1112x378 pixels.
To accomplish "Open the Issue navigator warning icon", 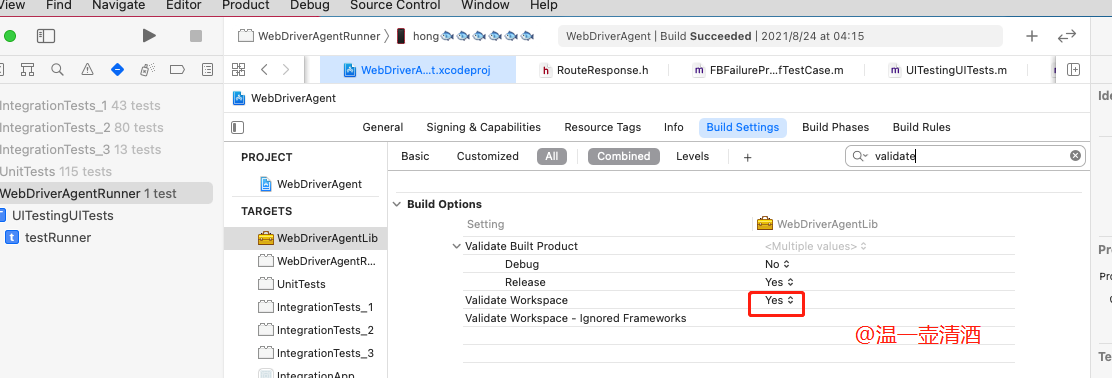I will [x=87, y=70].
